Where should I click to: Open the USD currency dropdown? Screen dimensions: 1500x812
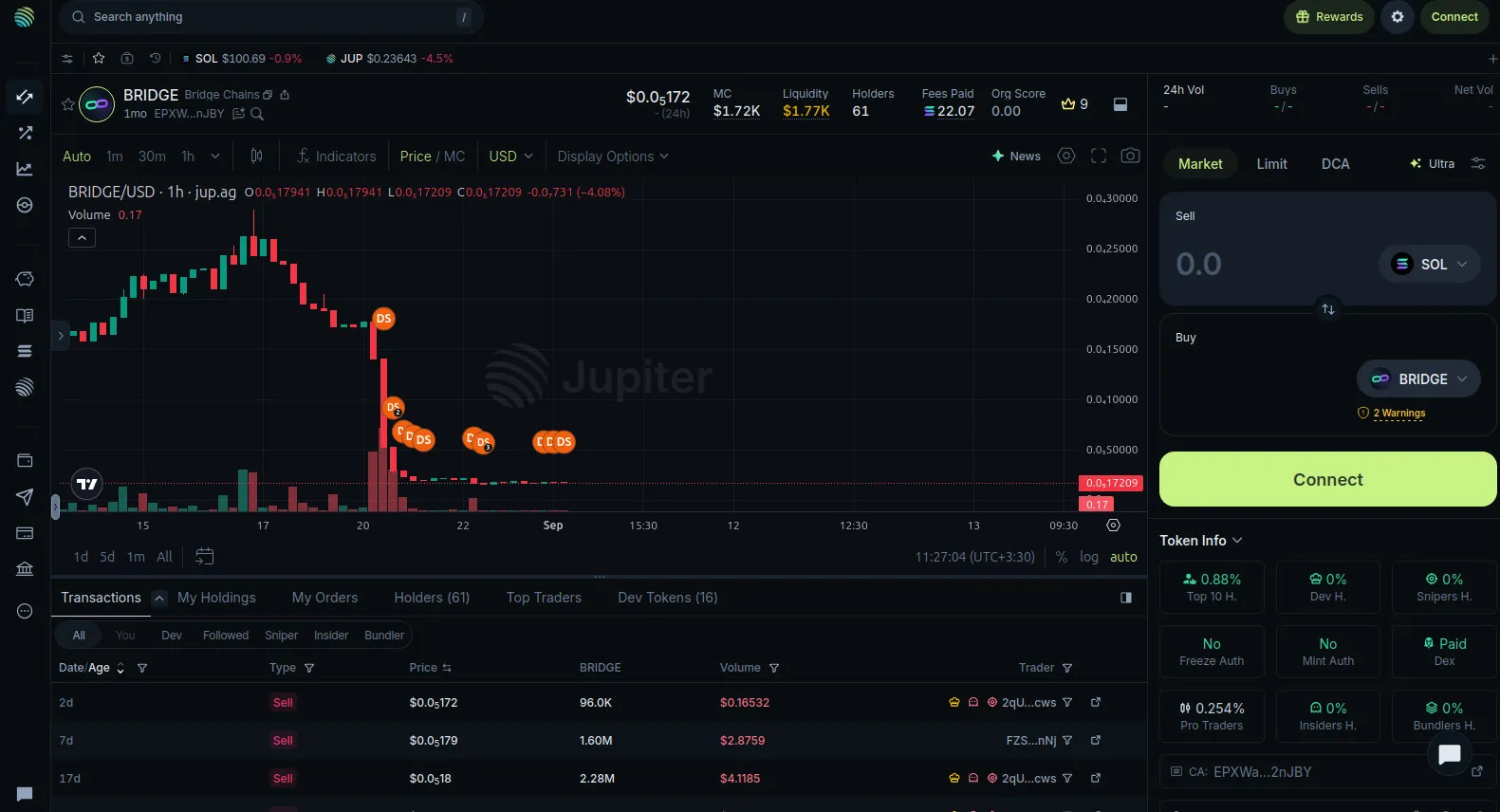click(510, 156)
